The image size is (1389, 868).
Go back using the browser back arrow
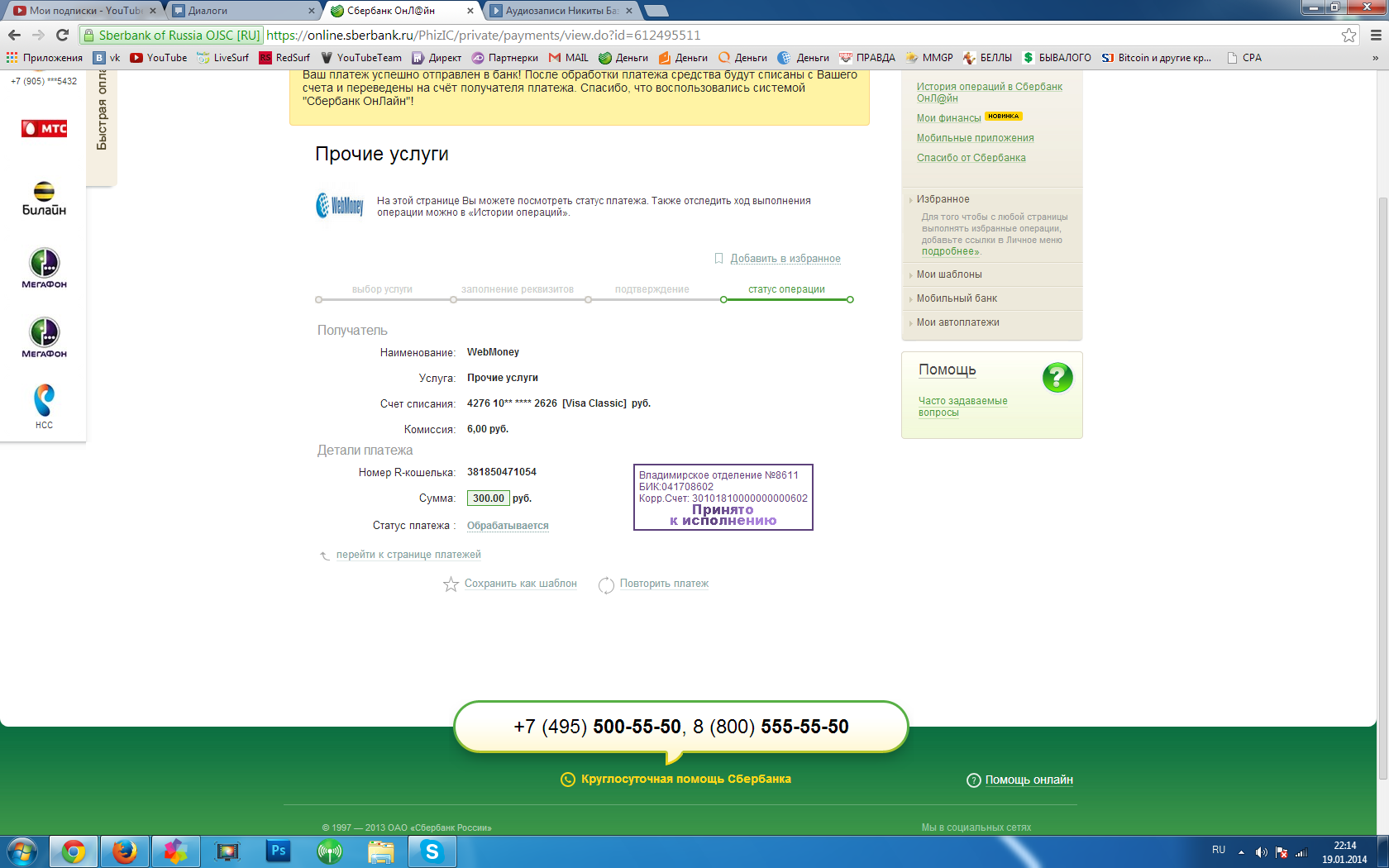pos(14,35)
